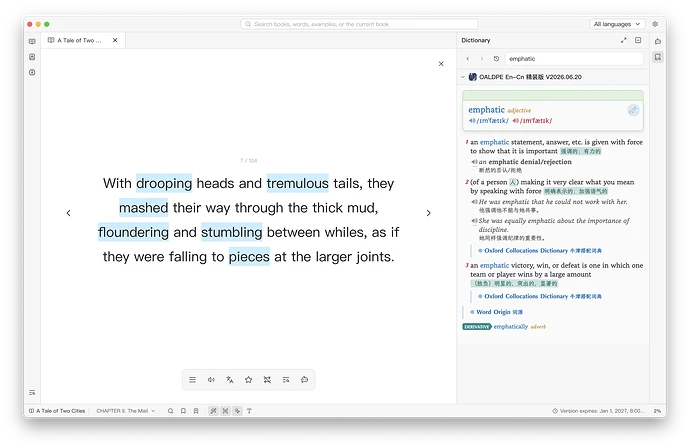Select the A Tale of Two tab
Viewport: 690px width, 448px height.
(79, 40)
